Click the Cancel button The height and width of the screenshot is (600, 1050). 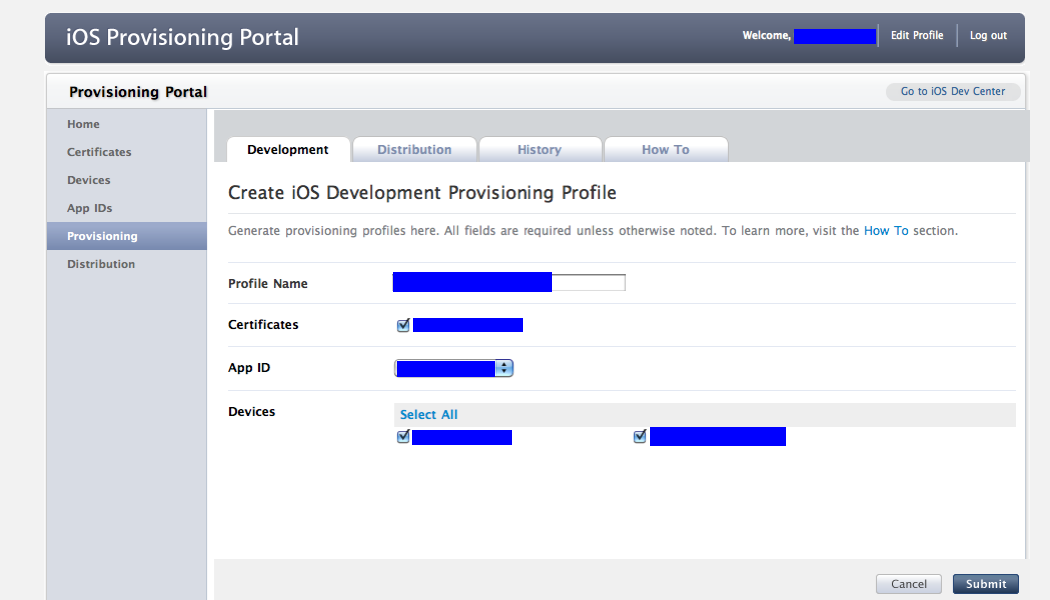pyautogui.click(x=909, y=584)
